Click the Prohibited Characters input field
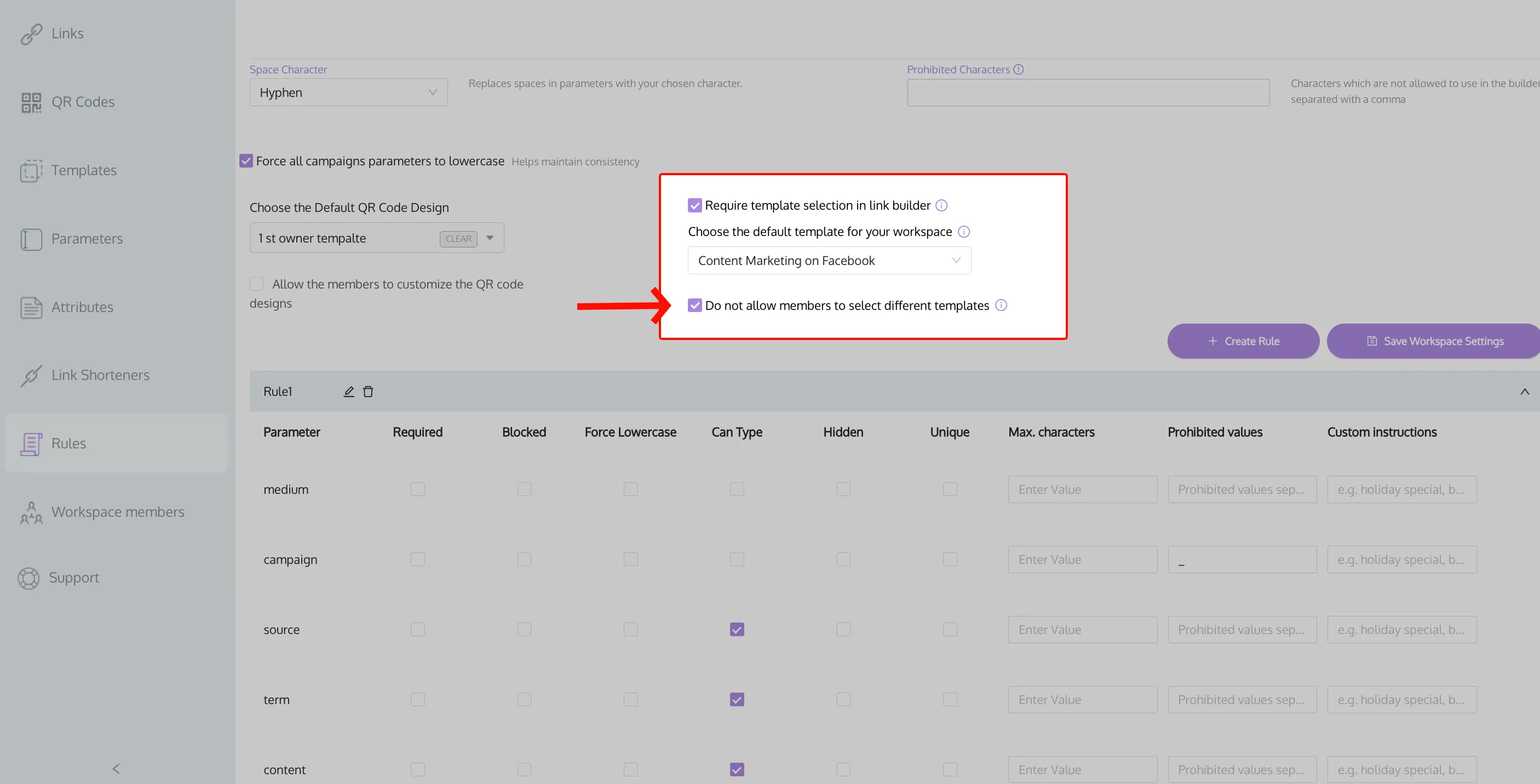Viewport: 1540px width, 784px height. (1088, 93)
